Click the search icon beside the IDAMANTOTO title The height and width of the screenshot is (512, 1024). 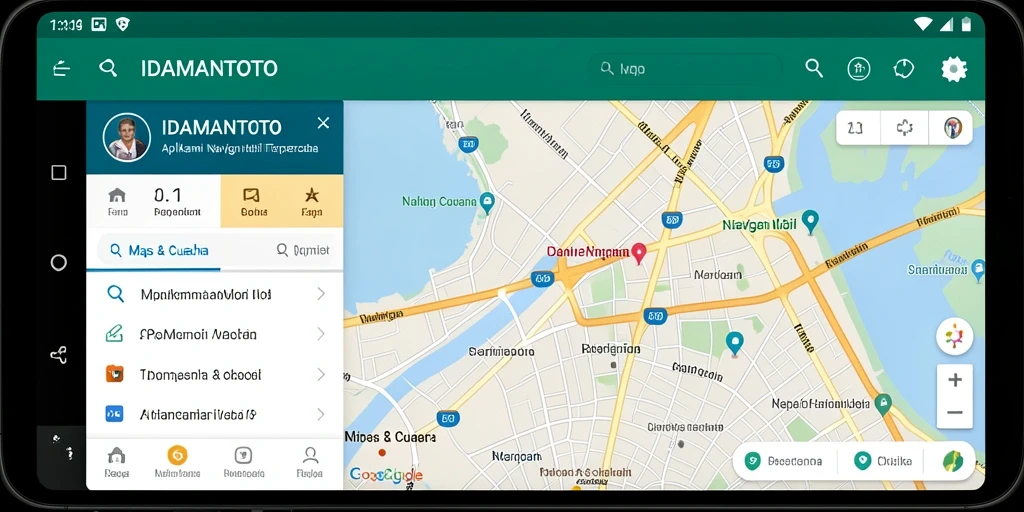coord(108,68)
